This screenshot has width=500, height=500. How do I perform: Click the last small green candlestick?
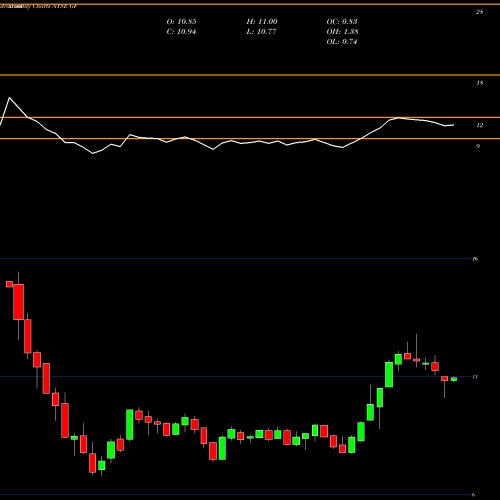tap(454, 379)
